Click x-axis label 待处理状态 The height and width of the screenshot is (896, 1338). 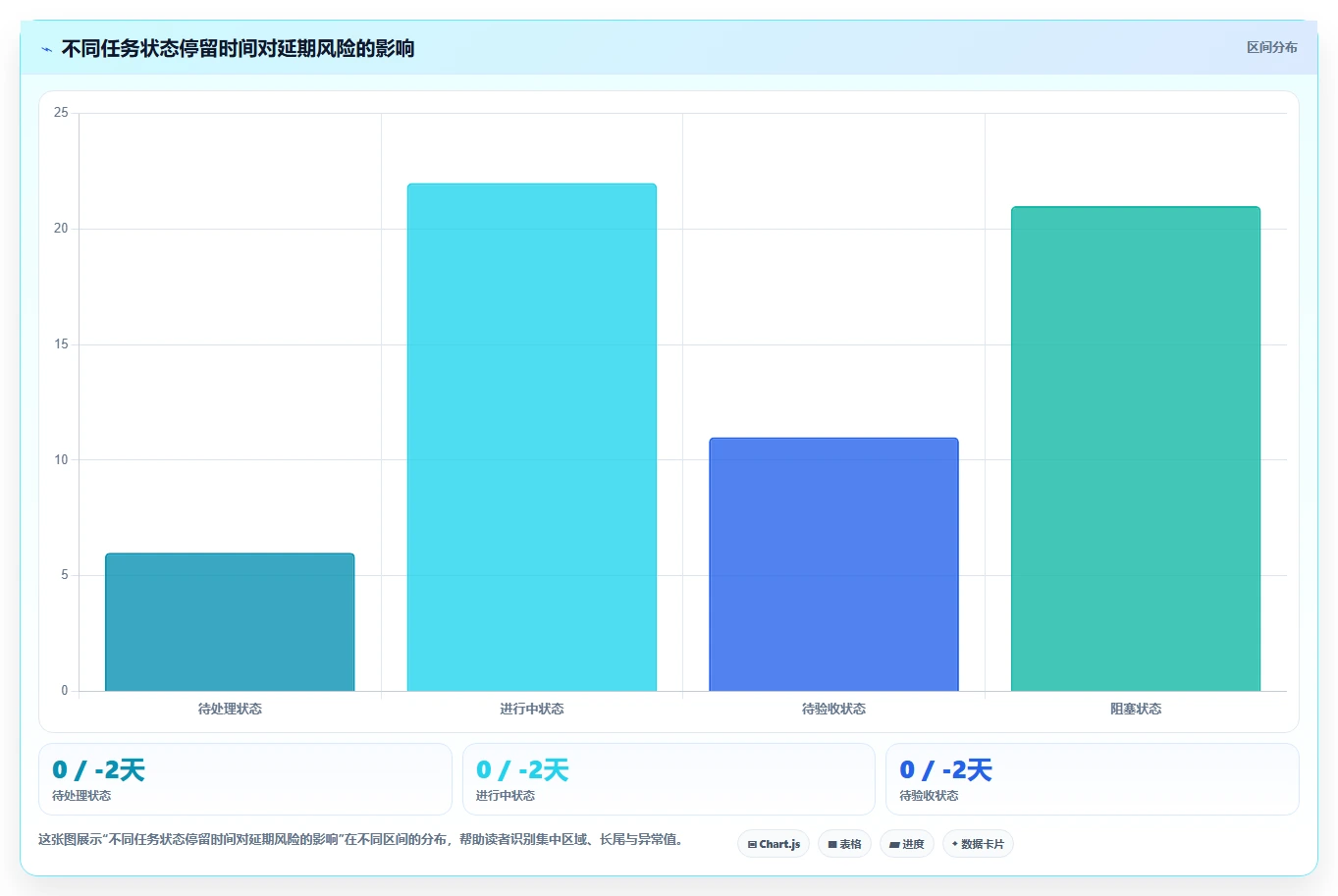point(230,709)
